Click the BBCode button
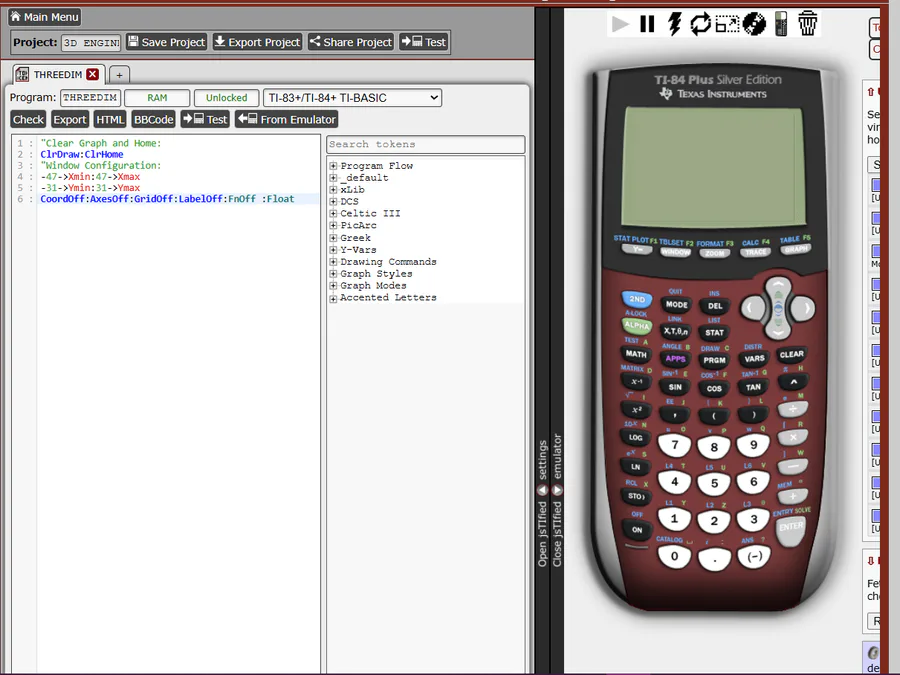This screenshot has width=900, height=675. pos(153,119)
